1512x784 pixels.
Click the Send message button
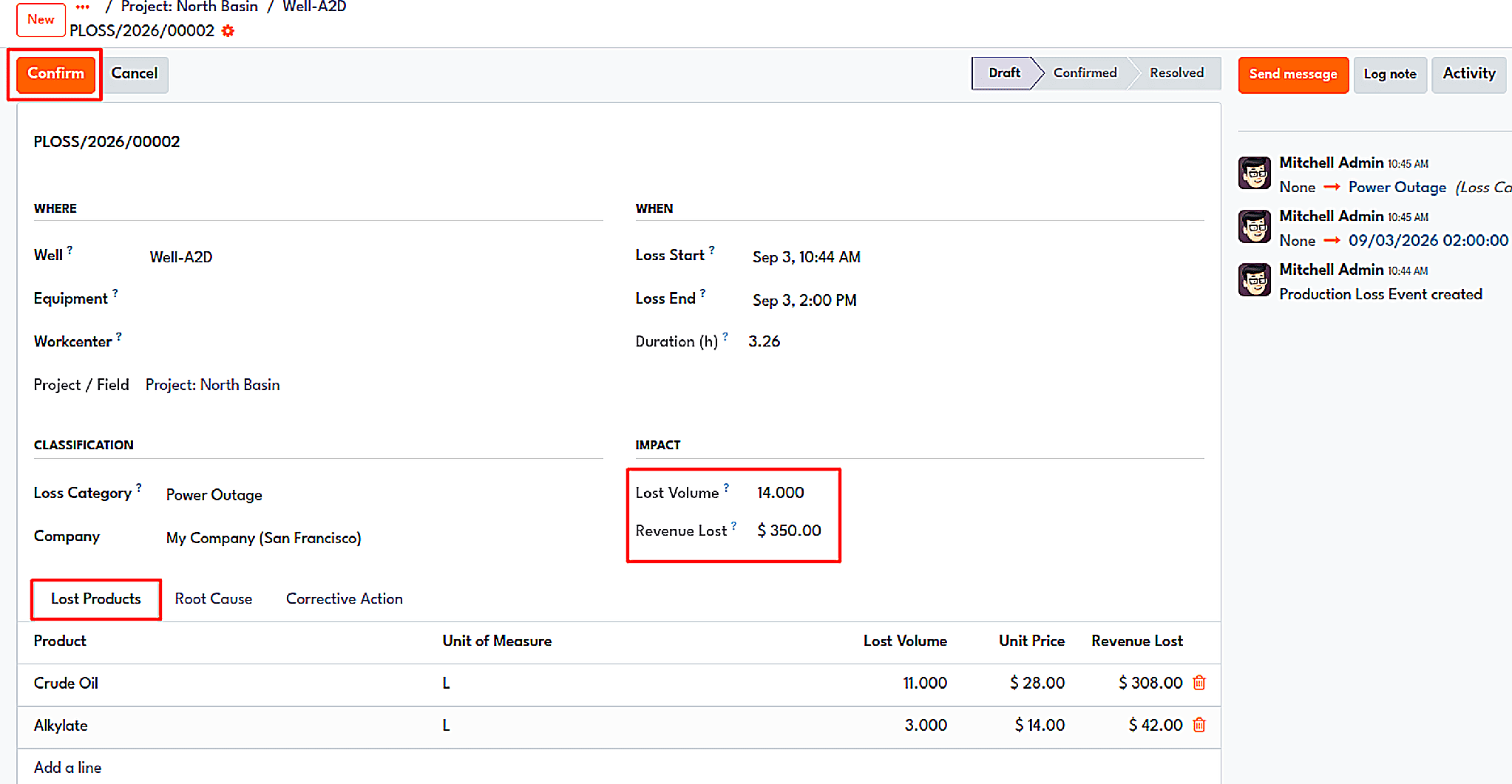(1293, 75)
